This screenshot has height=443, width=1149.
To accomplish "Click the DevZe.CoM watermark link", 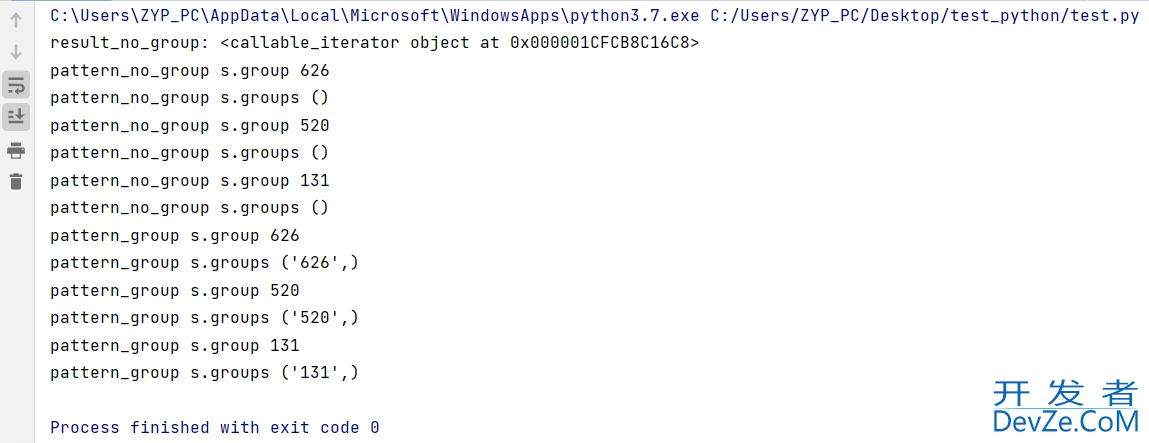I will pos(1066,422).
